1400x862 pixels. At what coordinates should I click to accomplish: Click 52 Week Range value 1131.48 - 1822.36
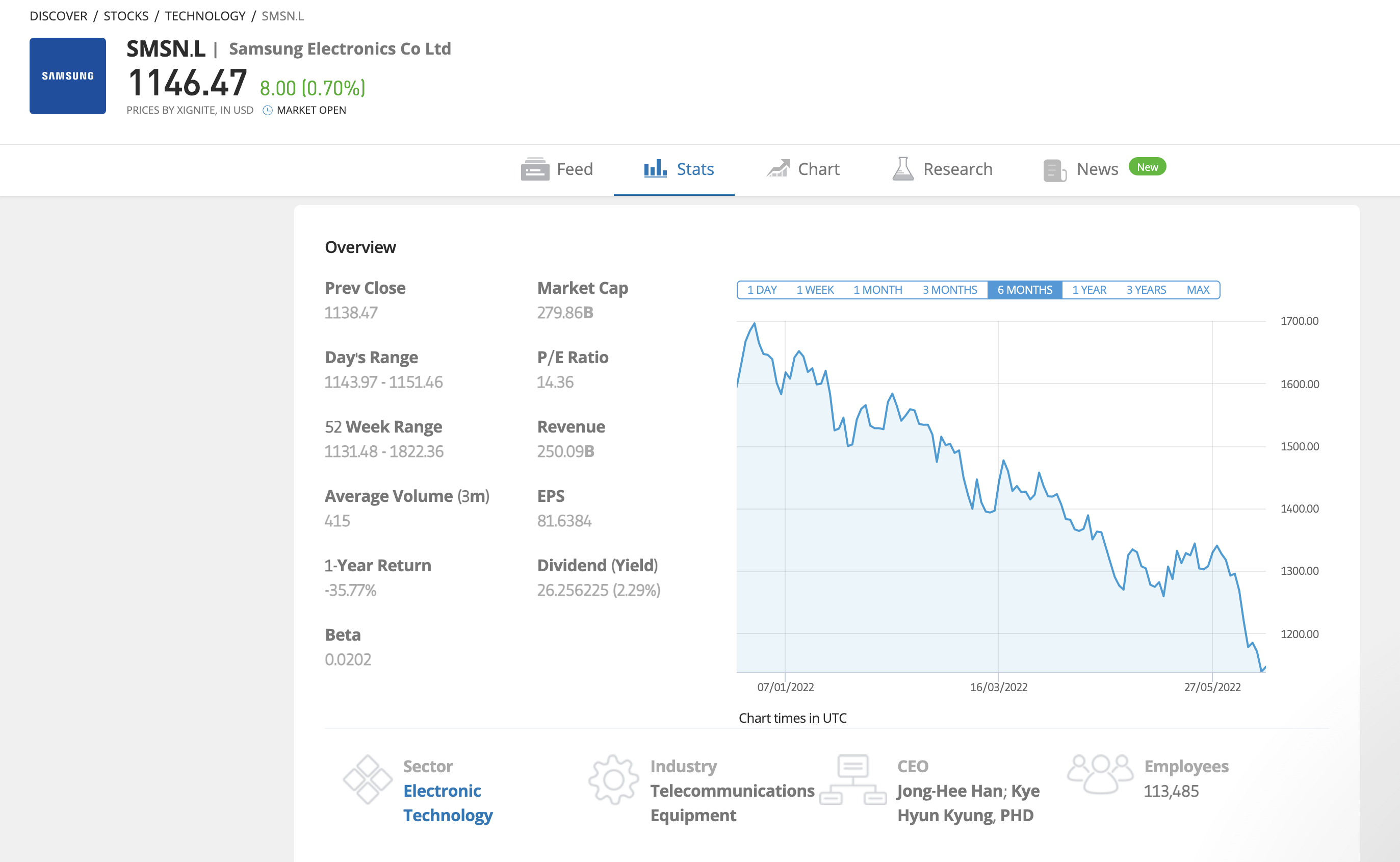click(384, 451)
